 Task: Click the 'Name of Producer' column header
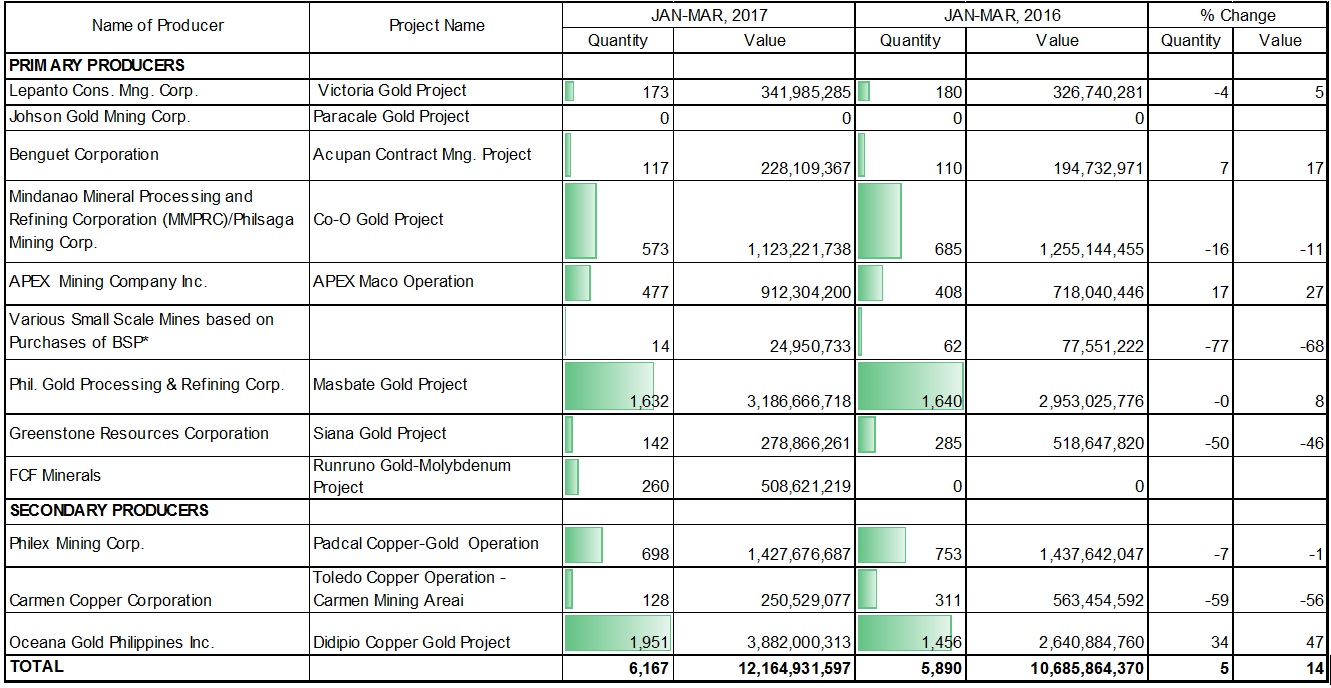(x=158, y=26)
